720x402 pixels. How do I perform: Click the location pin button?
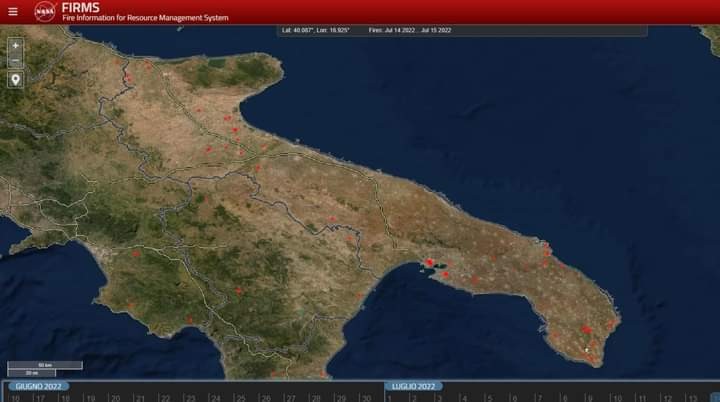[15, 79]
